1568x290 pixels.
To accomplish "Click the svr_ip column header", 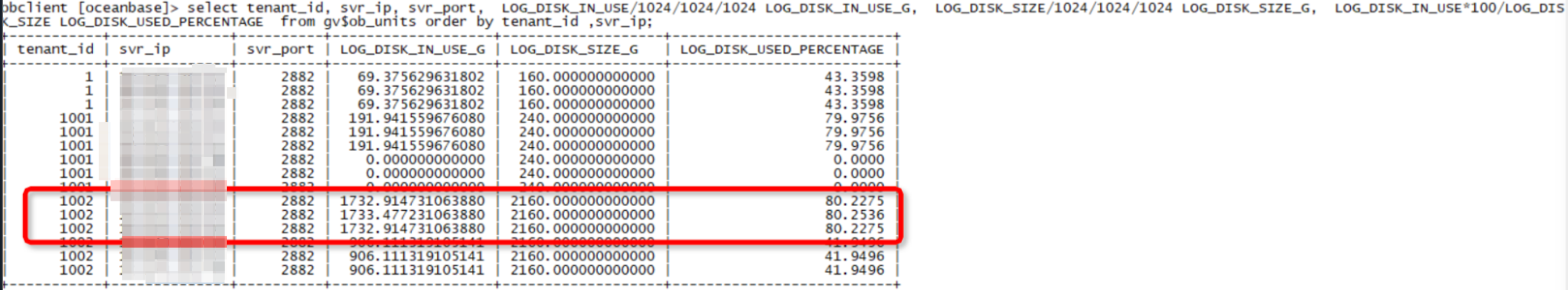I will coord(145,49).
